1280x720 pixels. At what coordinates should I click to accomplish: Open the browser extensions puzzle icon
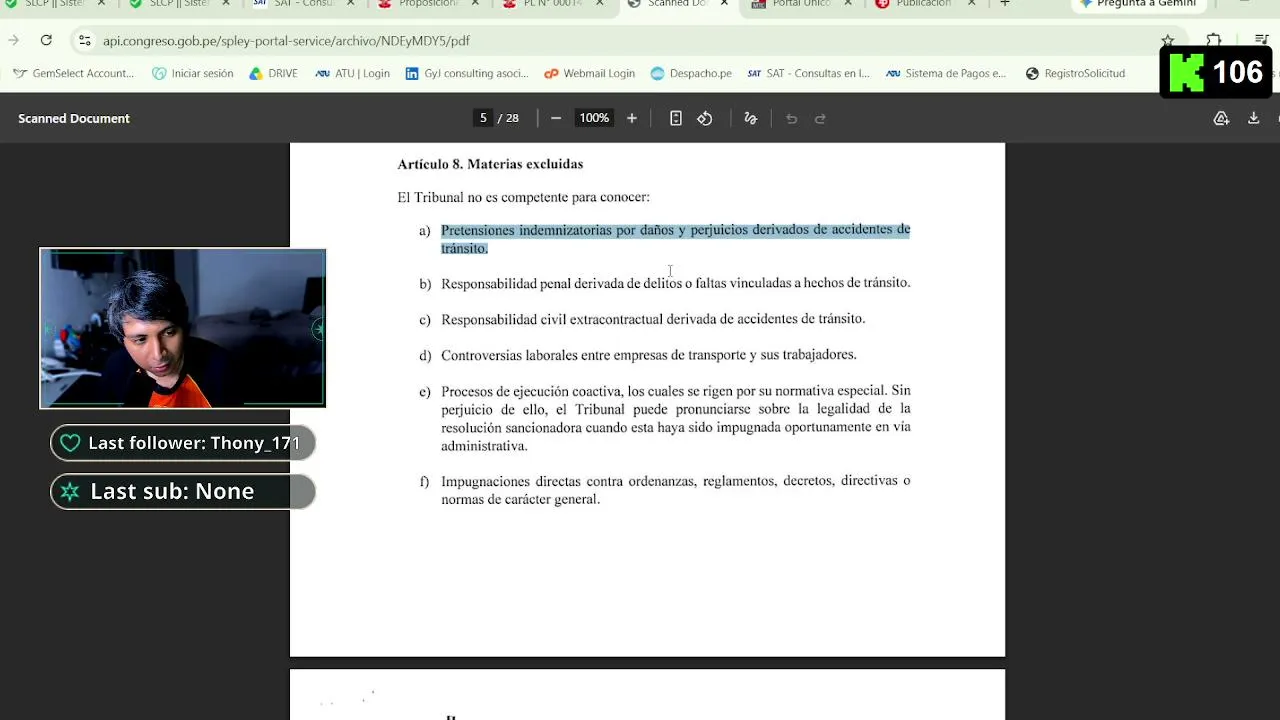coord(1213,40)
